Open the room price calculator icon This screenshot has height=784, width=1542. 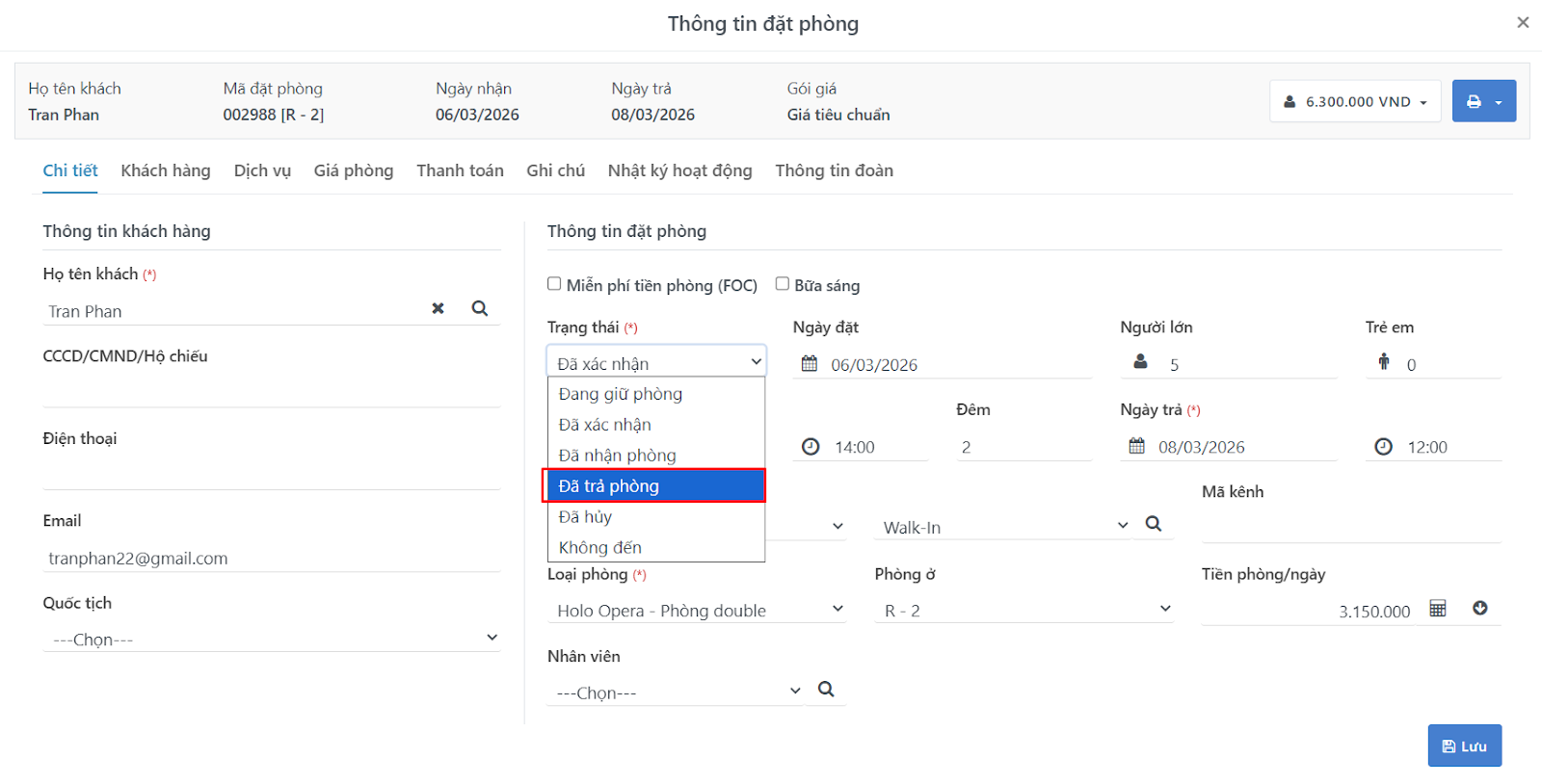tap(1438, 609)
